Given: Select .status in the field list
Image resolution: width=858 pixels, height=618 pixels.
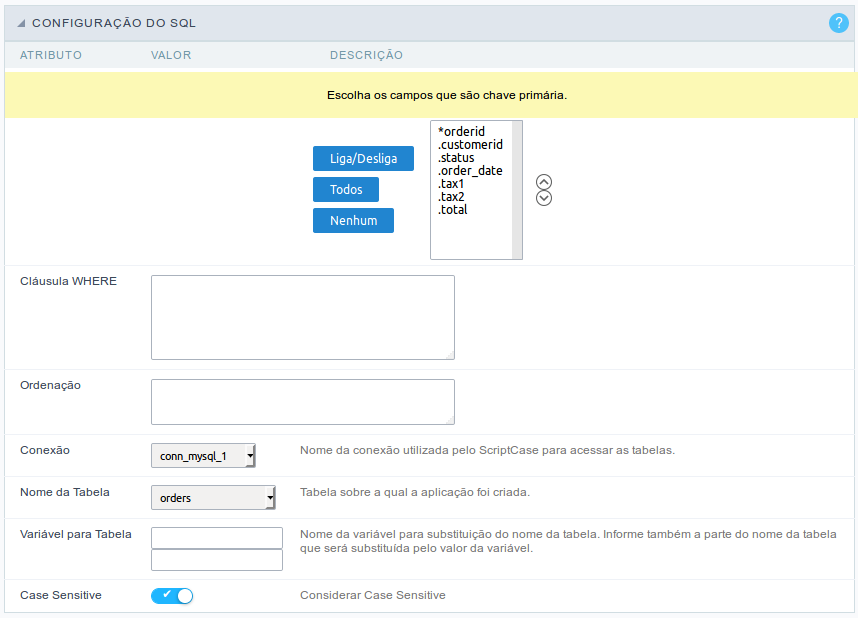Looking at the screenshot, I should coord(456,158).
